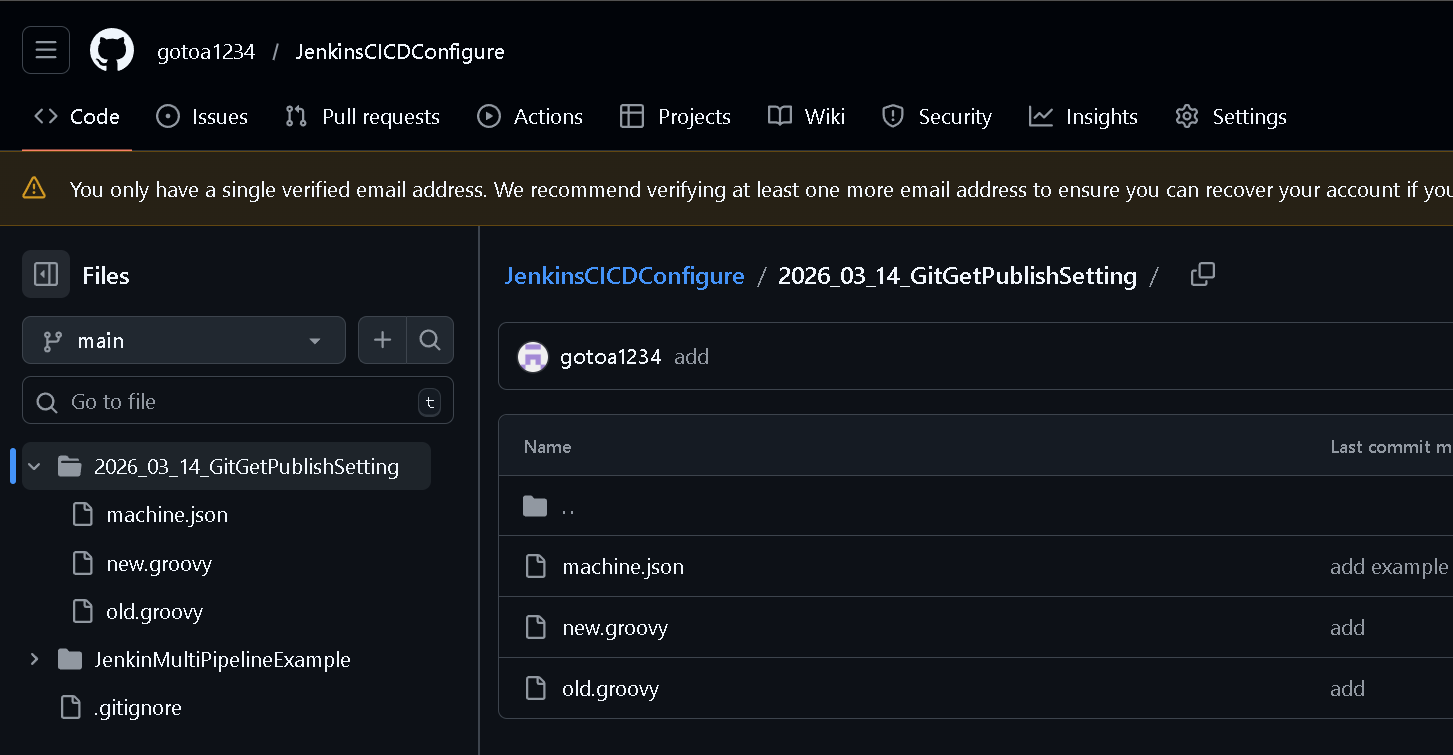
Task: Select machine.json in the file tree
Action: pos(167,515)
